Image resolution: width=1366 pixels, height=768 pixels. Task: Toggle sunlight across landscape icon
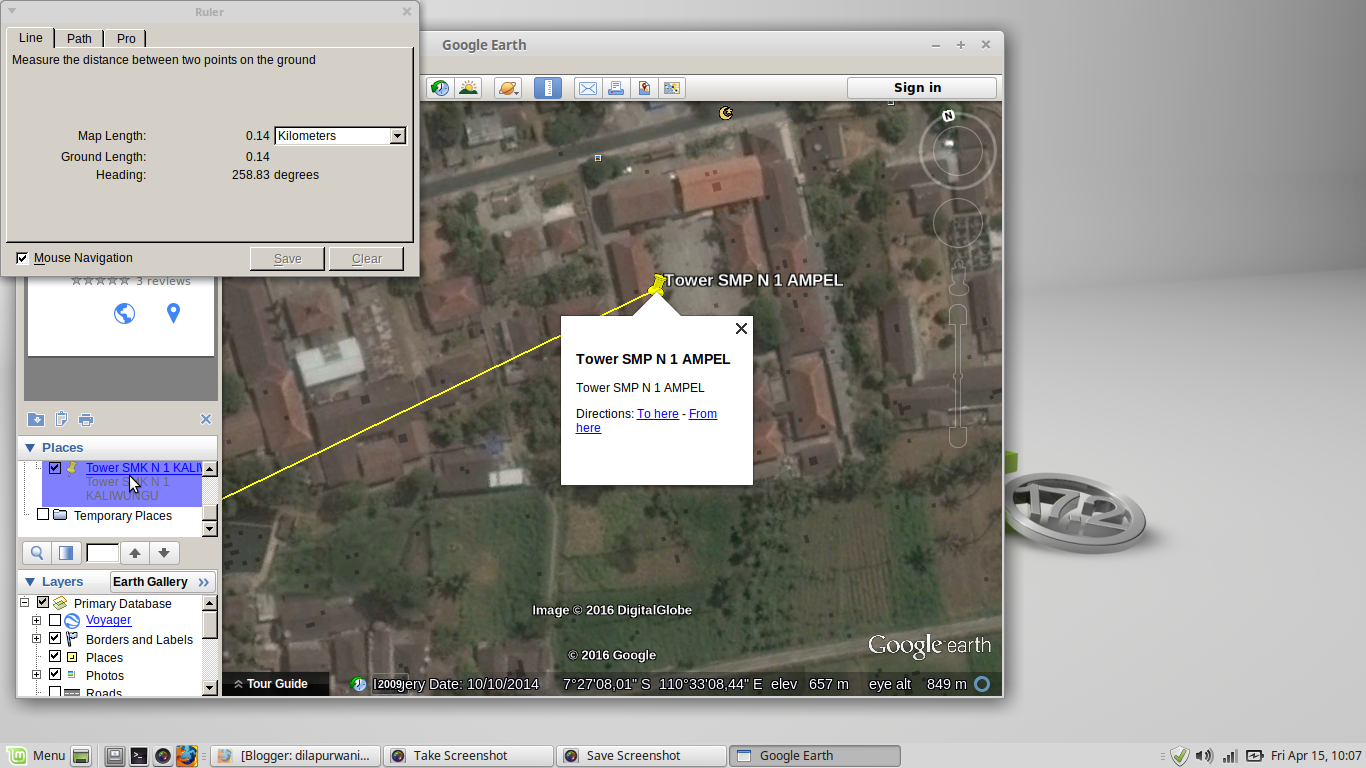(x=468, y=88)
